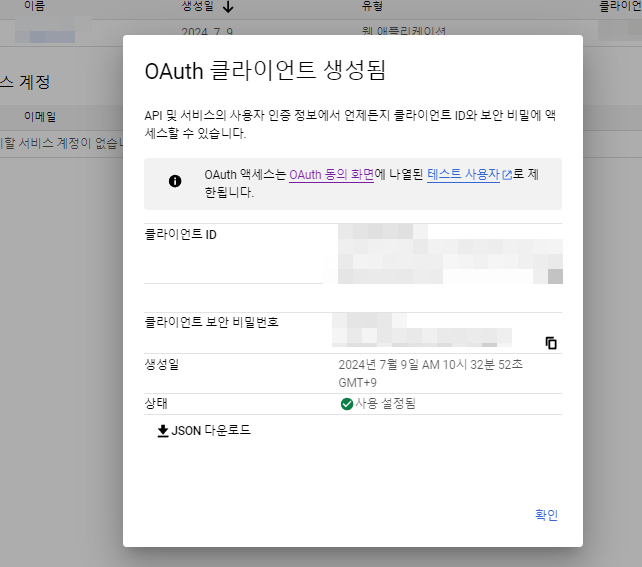
Task: Click the 상태 row label
Action: 156,404
